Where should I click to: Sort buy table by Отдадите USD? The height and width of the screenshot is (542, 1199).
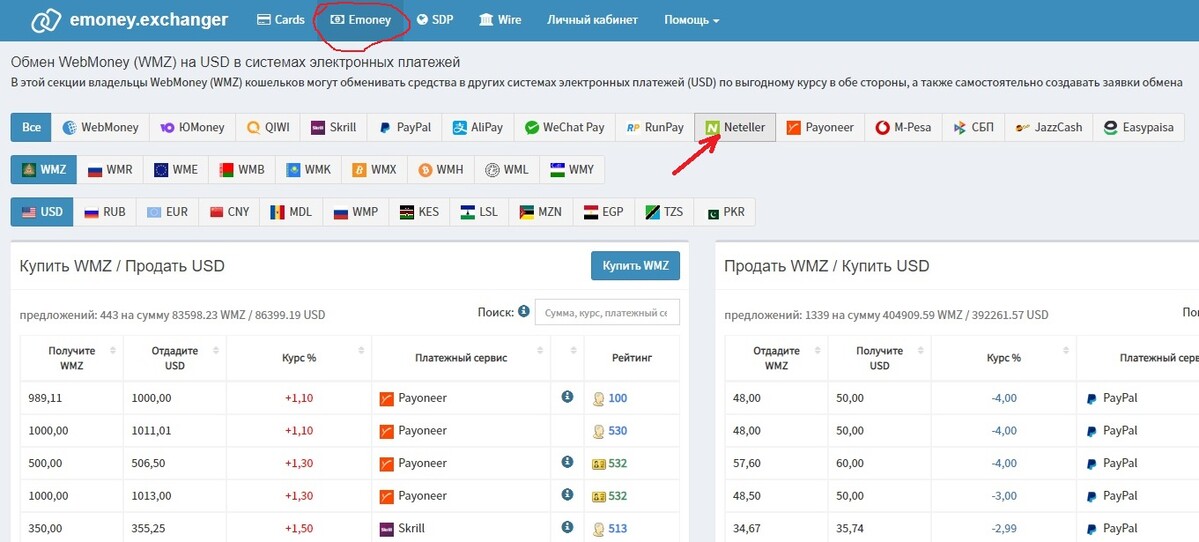coord(175,358)
